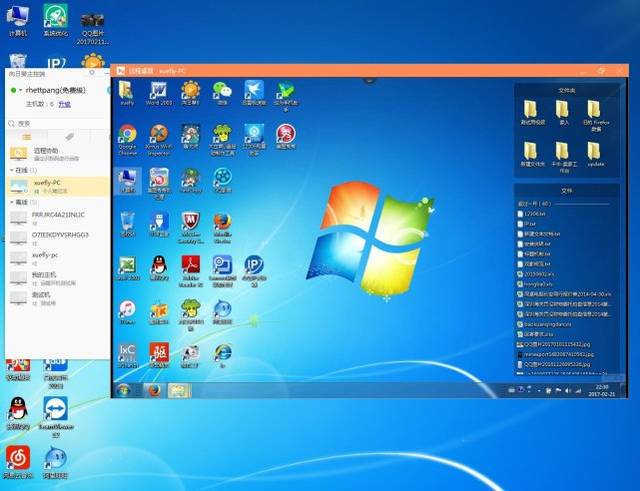Open the Computer icon on the local desktop

pyautogui.click(x=18, y=20)
